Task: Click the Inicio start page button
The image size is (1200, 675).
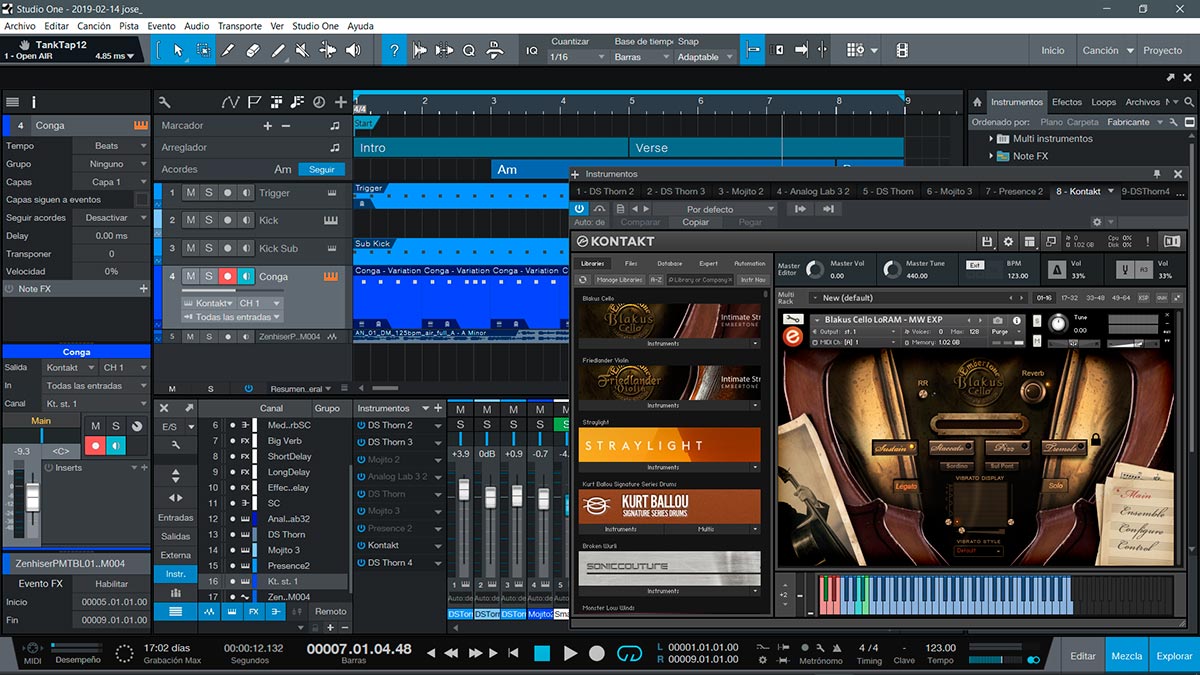Action: [x=1053, y=50]
